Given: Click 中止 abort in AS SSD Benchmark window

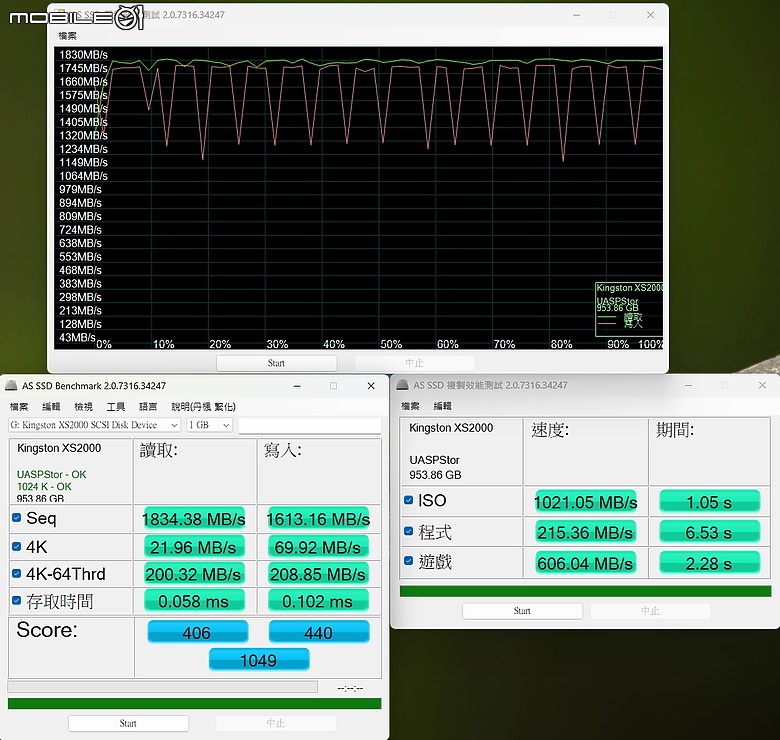Looking at the screenshot, I should coord(275,723).
